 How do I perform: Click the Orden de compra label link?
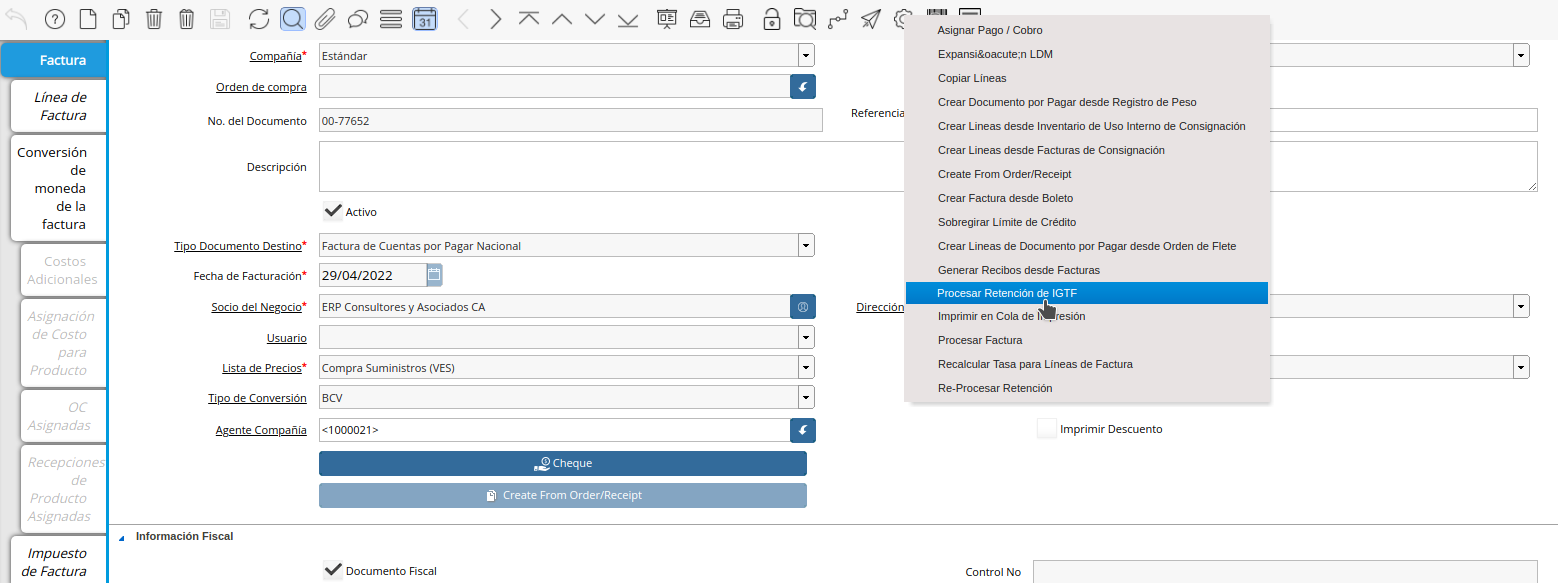click(x=261, y=87)
